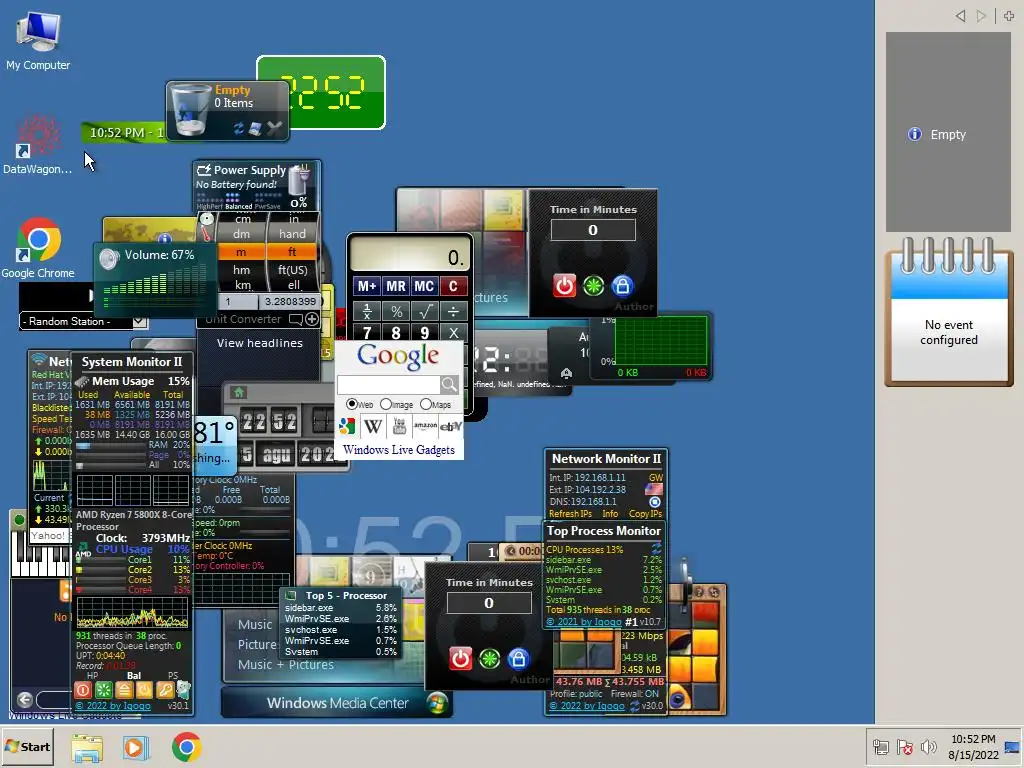
Task: Click the magnifier search icon in Google gadget
Action: pos(449,384)
